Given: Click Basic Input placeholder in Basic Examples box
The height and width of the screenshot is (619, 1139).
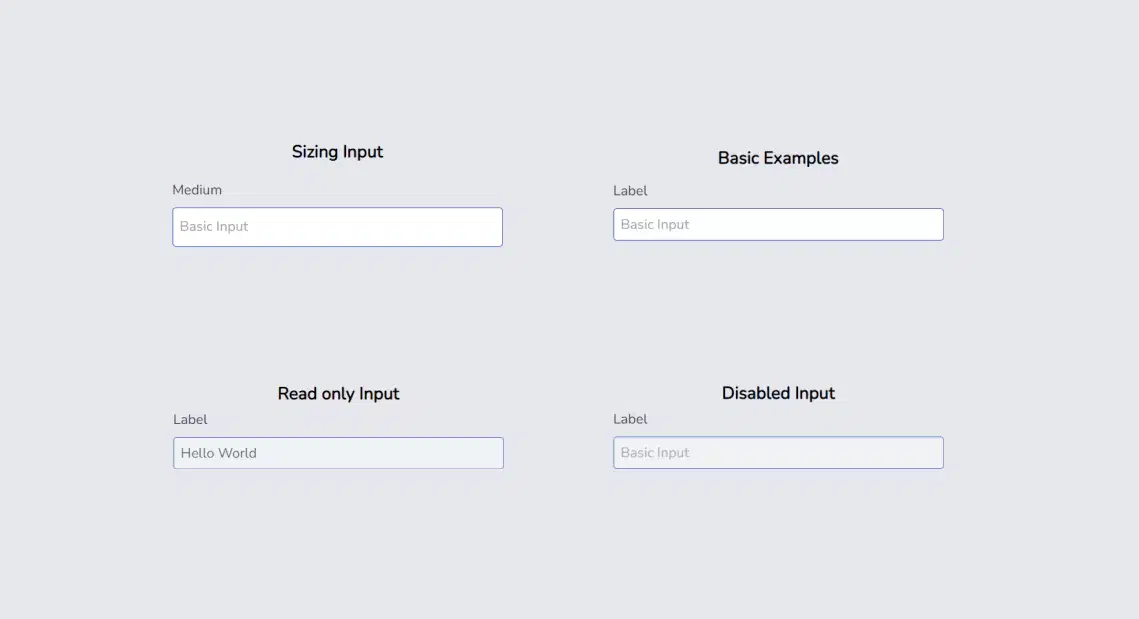Looking at the screenshot, I should click(x=655, y=225).
